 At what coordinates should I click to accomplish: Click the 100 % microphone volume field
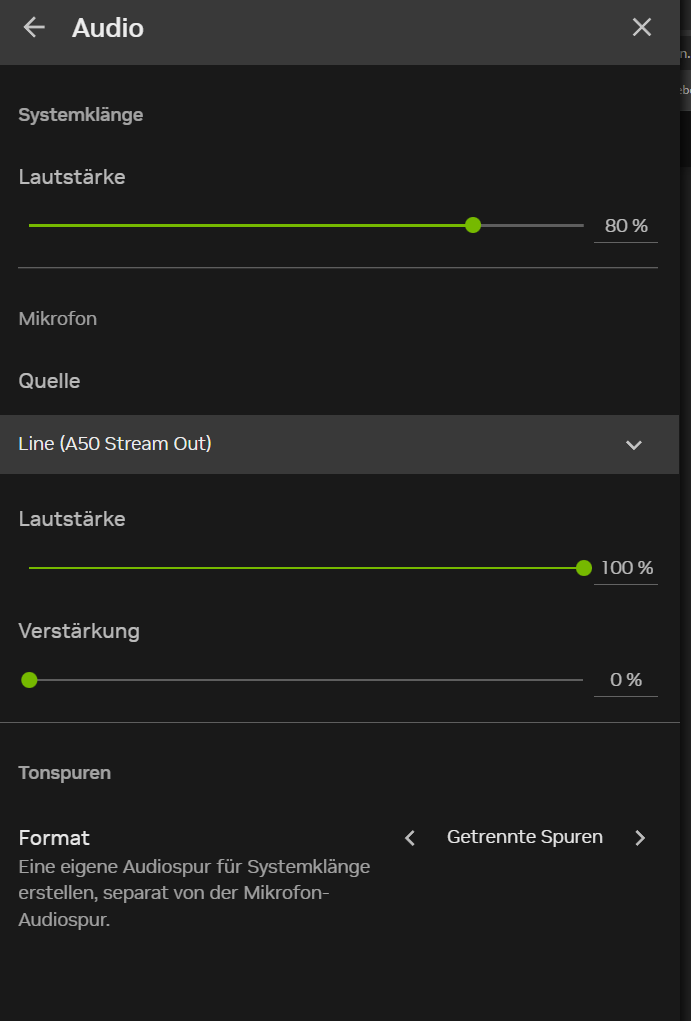pyautogui.click(x=626, y=568)
